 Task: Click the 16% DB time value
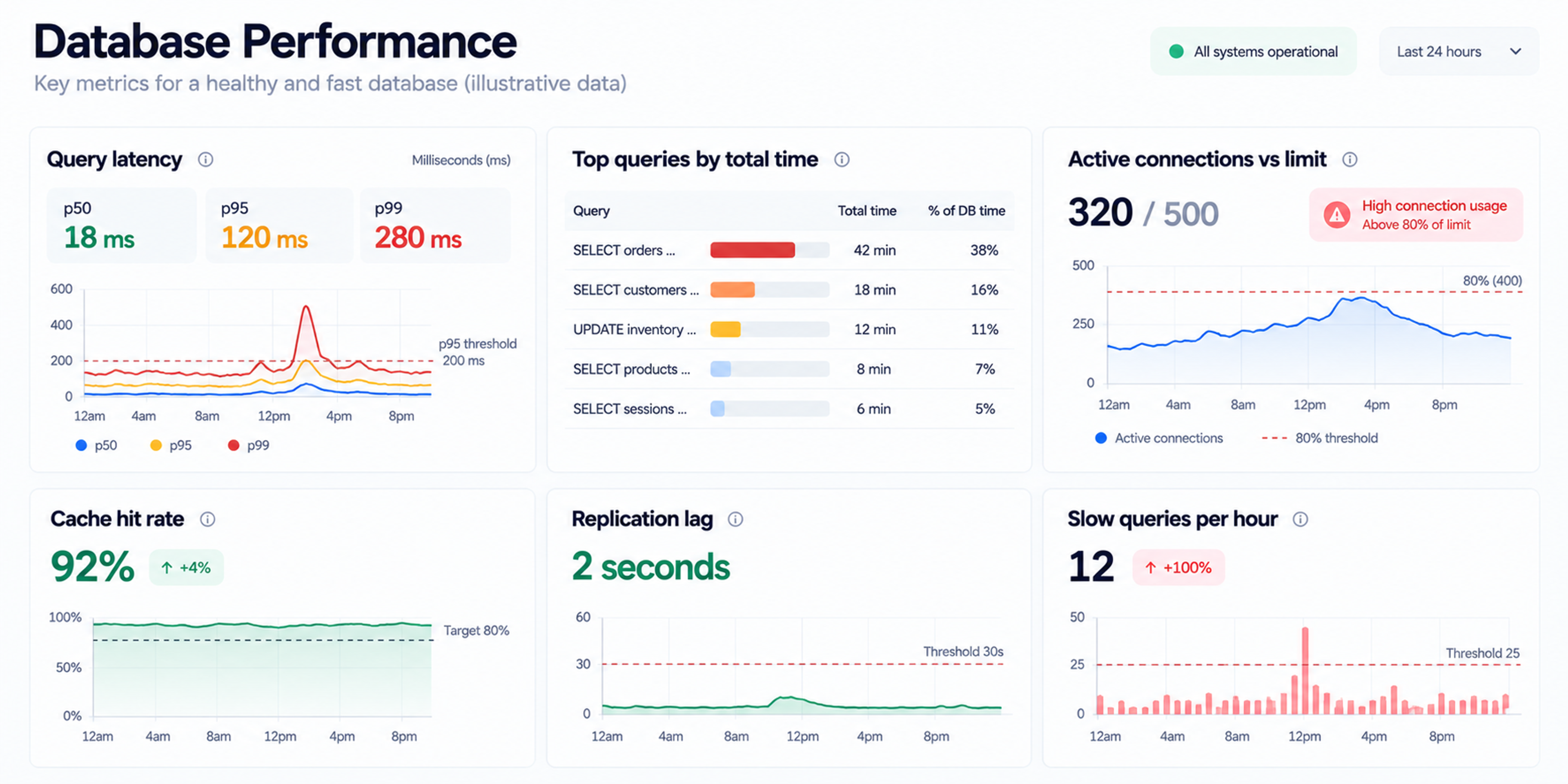click(x=984, y=290)
